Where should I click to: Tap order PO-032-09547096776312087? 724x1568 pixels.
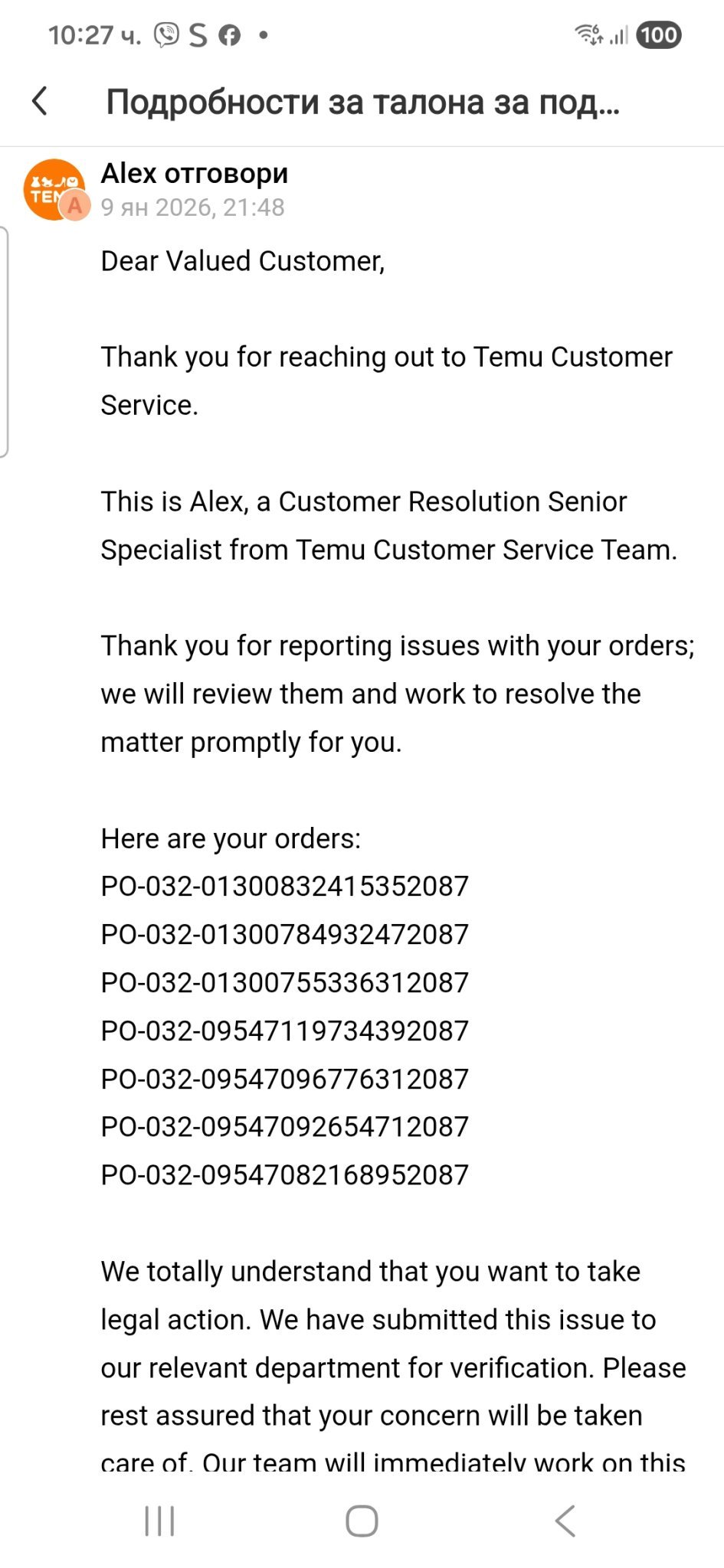coord(284,1080)
